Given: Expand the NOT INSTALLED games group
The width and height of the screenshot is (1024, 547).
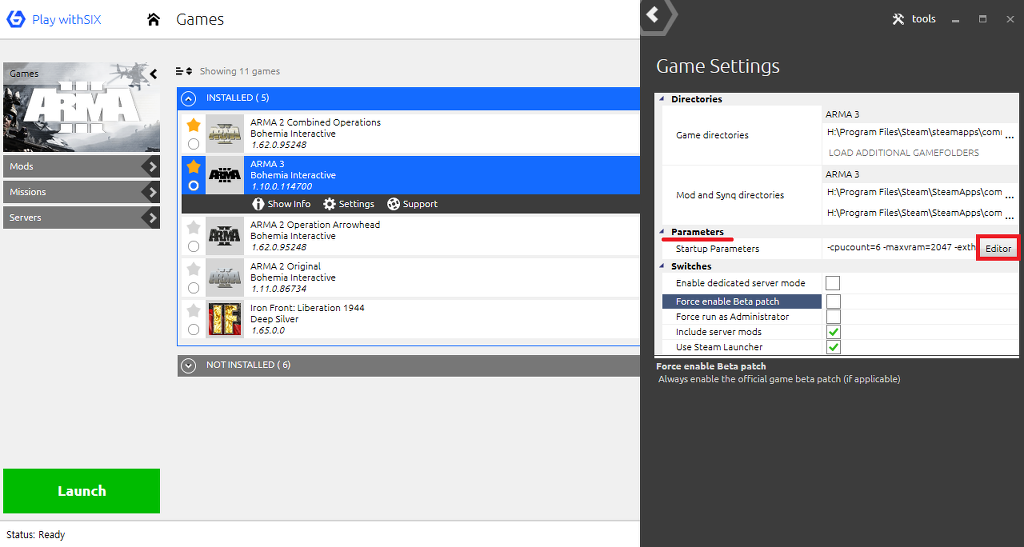Looking at the screenshot, I should click(x=189, y=366).
